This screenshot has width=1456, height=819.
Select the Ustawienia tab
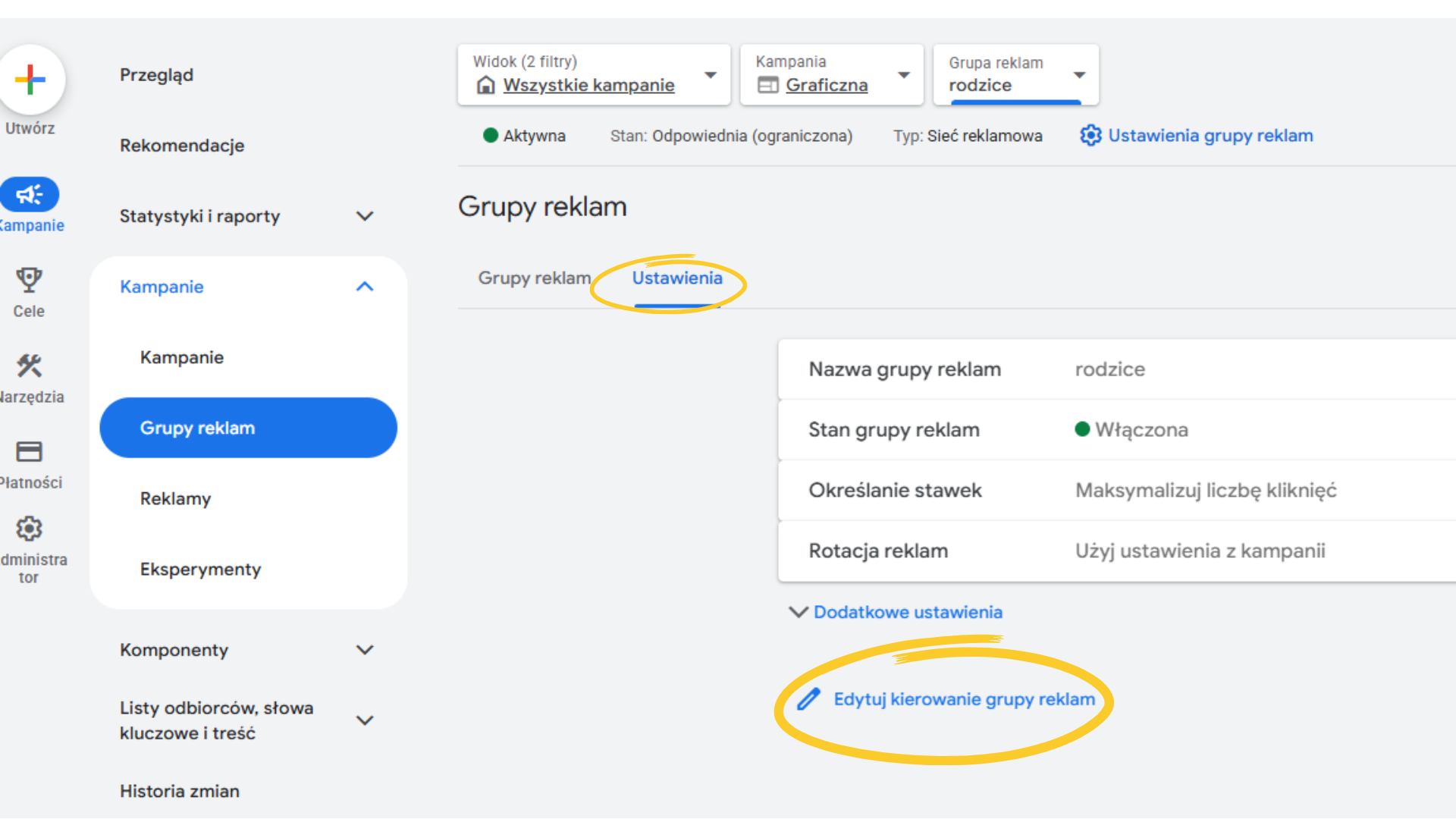point(676,278)
